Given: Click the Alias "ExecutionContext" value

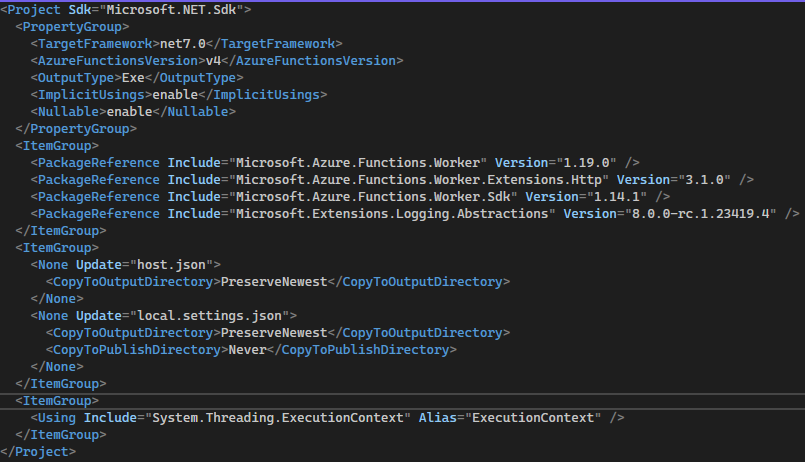Looking at the screenshot, I should click(533, 417).
